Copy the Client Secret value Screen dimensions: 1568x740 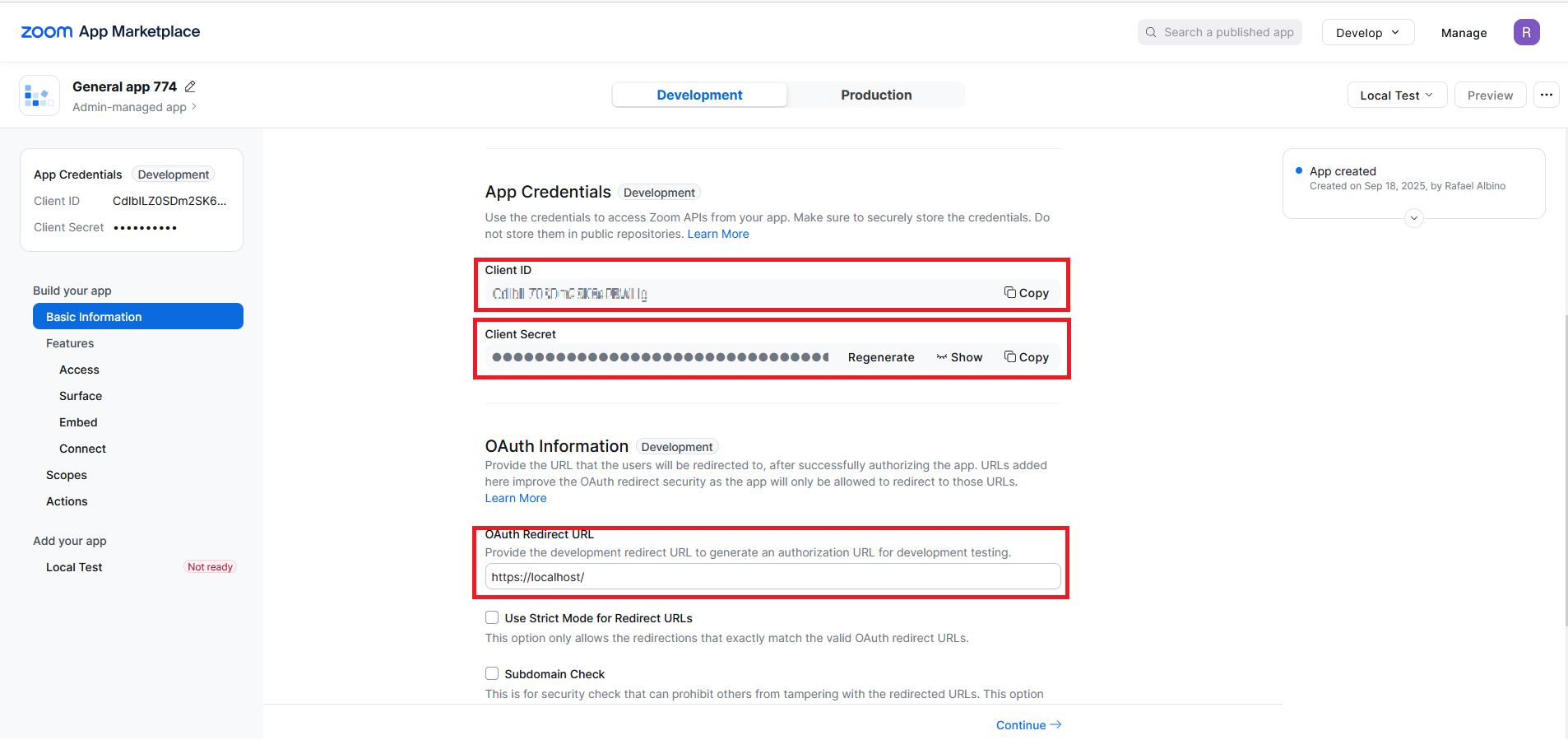[1026, 357]
